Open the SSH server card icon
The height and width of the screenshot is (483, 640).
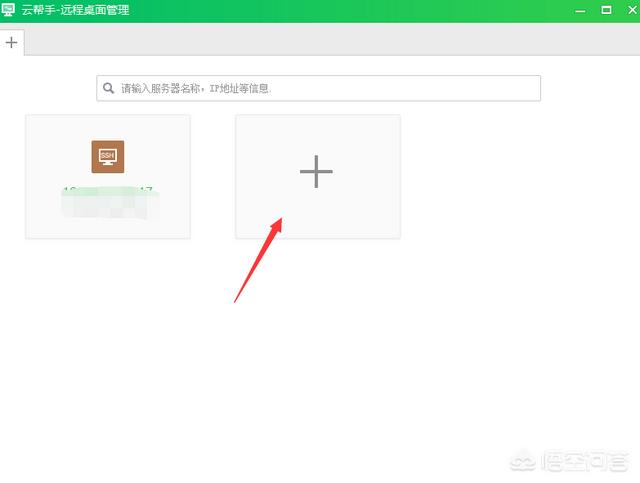coord(108,157)
